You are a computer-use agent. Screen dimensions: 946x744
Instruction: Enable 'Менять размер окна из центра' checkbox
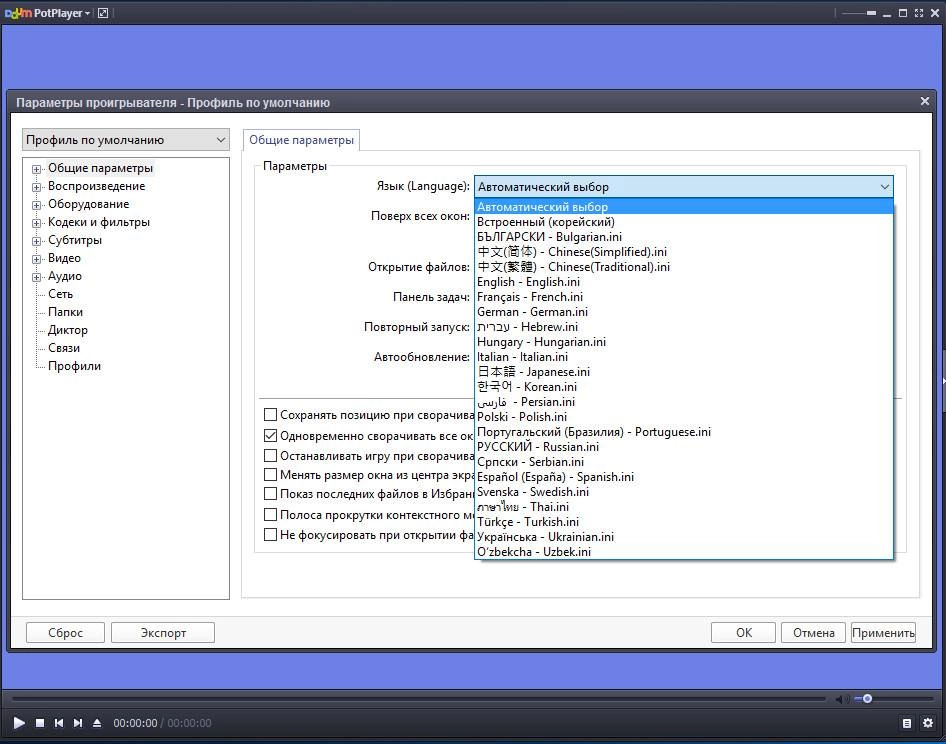click(x=270, y=474)
